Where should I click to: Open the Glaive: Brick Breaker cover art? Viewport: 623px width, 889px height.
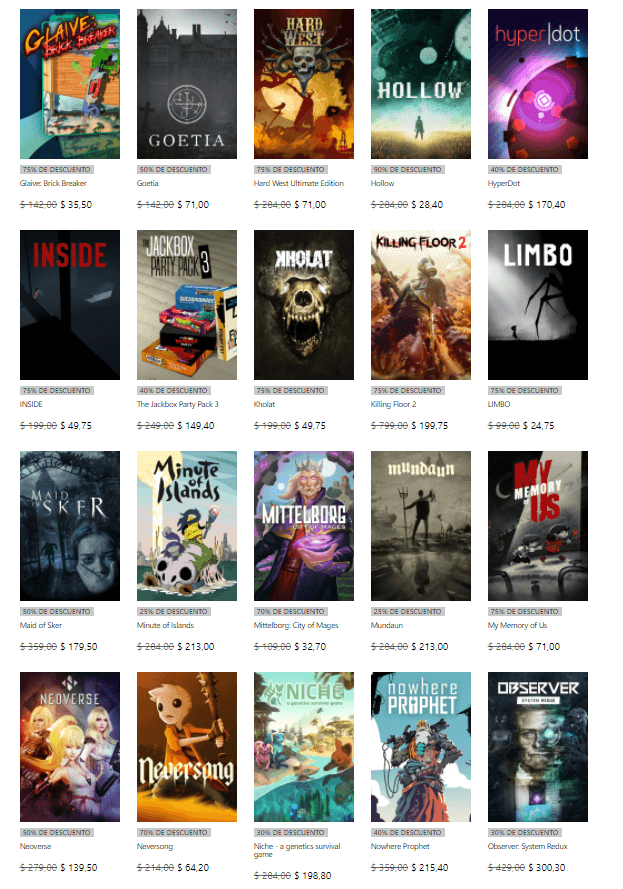tap(70, 84)
